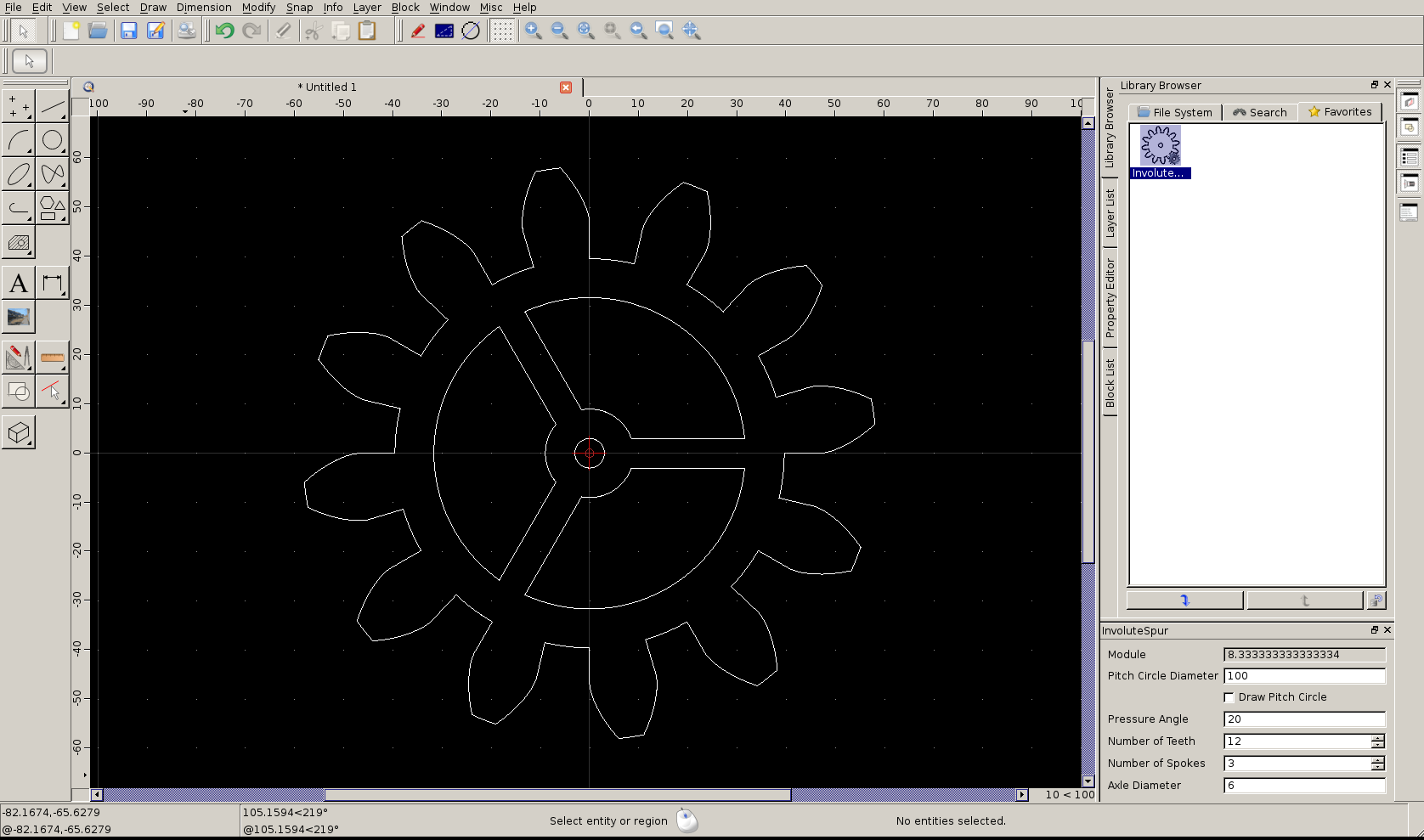Increase Number of Teeth with up arrow
This screenshot has height=840, width=1424.
[1377, 737]
